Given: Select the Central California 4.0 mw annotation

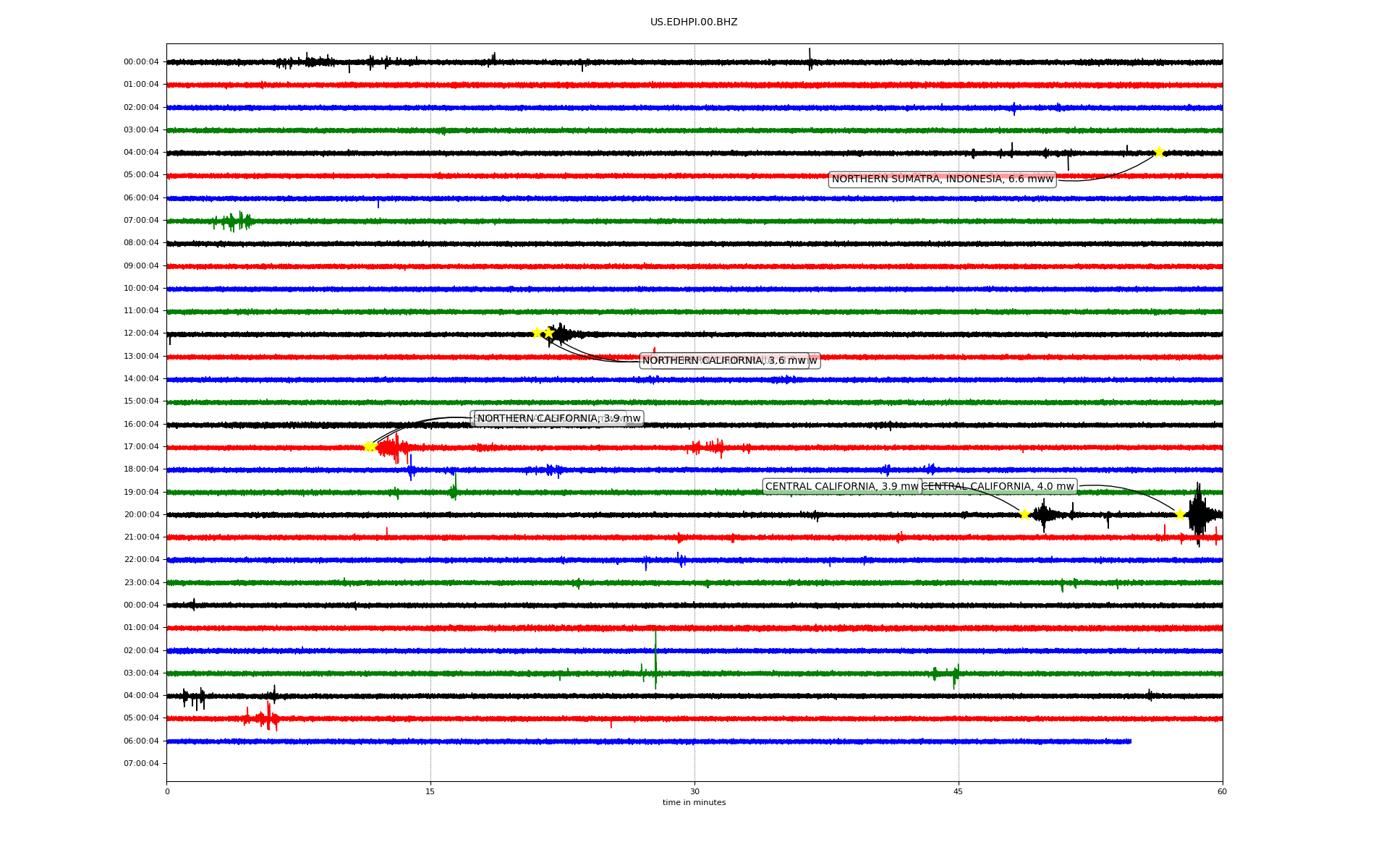Looking at the screenshot, I should (x=998, y=487).
